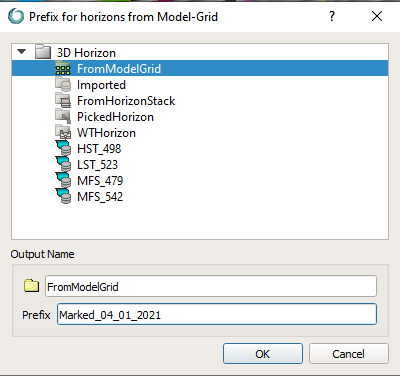Image resolution: width=400 pixels, height=376 pixels.
Task: Click the FromHorizonStack folder icon
Action: [x=63, y=101]
